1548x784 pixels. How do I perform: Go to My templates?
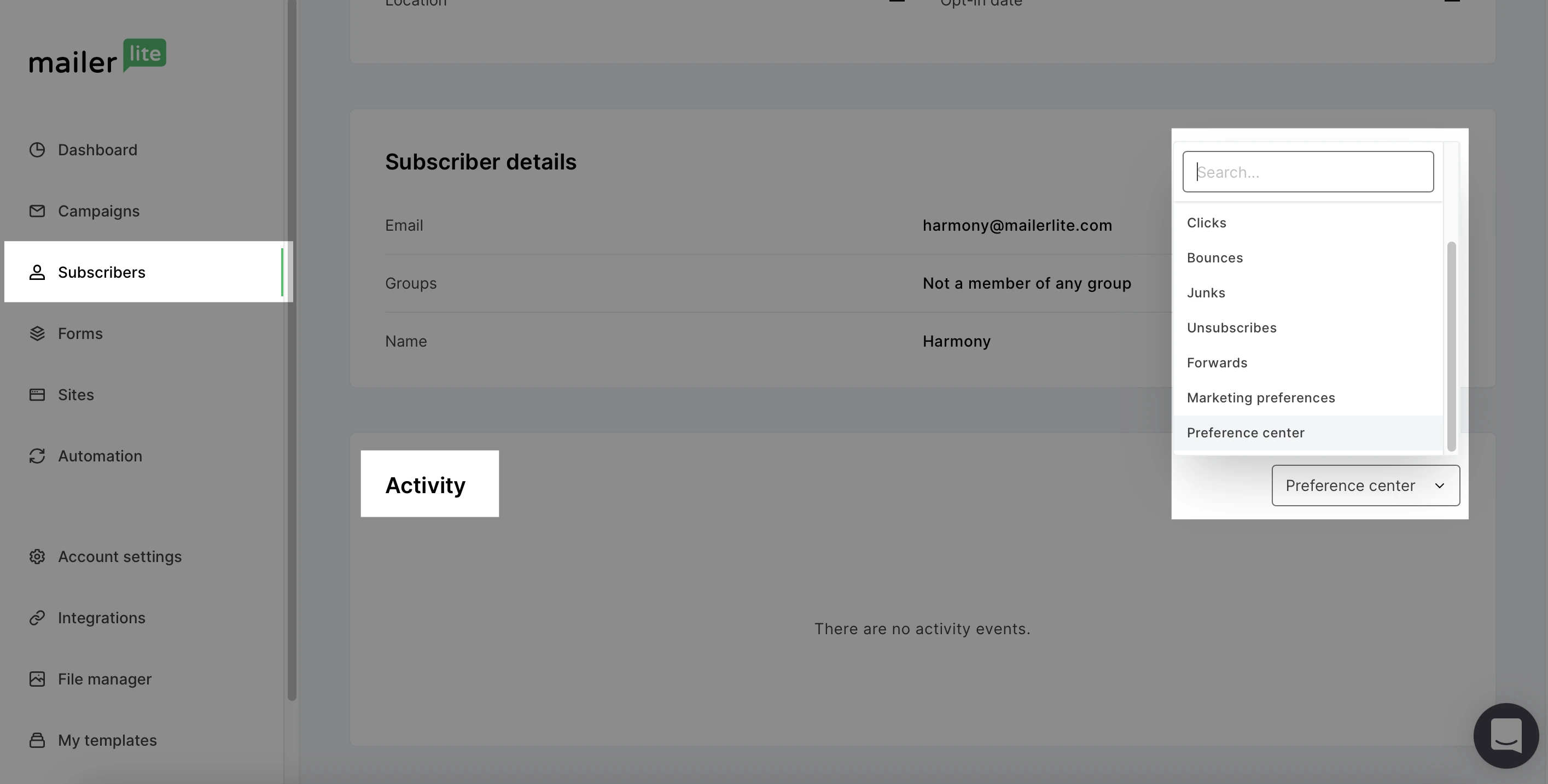(x=107, y=740)
